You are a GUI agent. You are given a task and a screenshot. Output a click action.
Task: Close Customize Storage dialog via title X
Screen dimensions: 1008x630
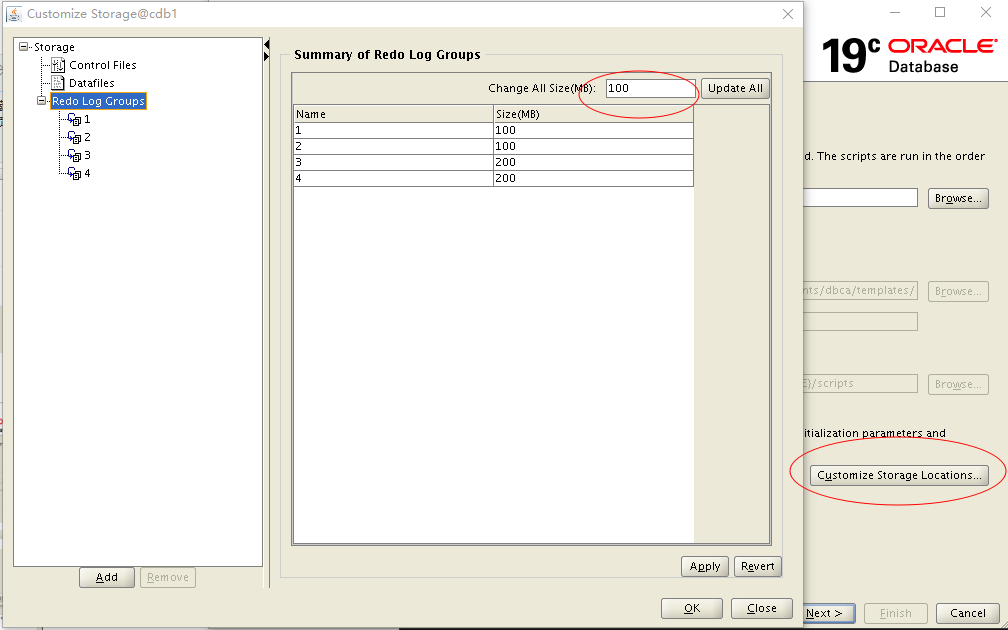788,14
